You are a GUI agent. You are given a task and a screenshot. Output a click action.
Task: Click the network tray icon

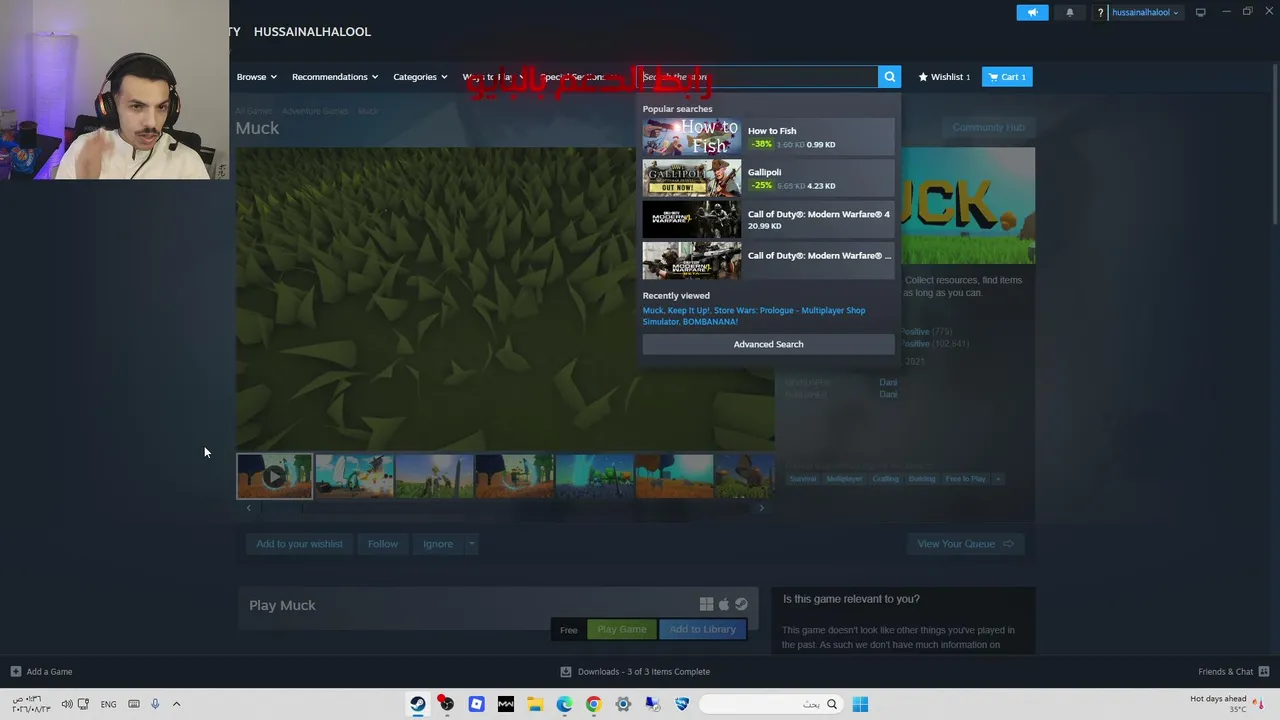pos(83,704)
